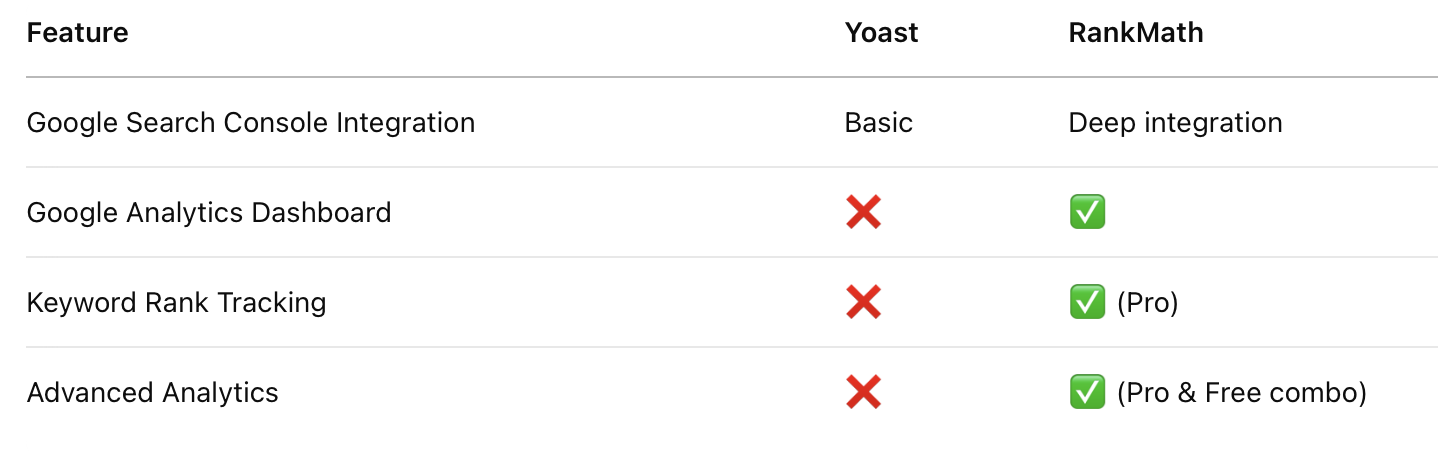Screen dimensions: 1438x470
Task: Click the (Pro) label in RankMath column
Action: click(x=1147, y=303)
